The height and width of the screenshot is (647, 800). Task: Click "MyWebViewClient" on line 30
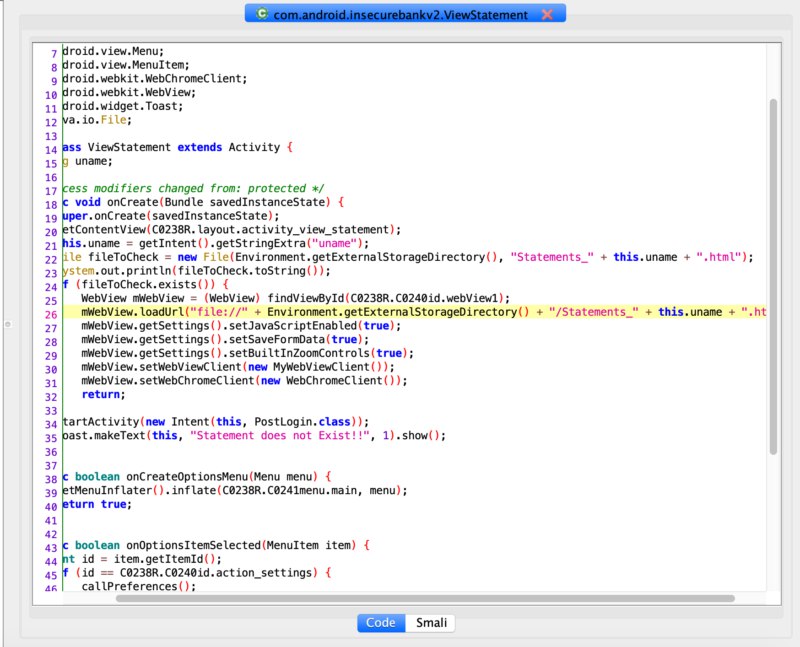pyautogui.click(x=321, y=367)
